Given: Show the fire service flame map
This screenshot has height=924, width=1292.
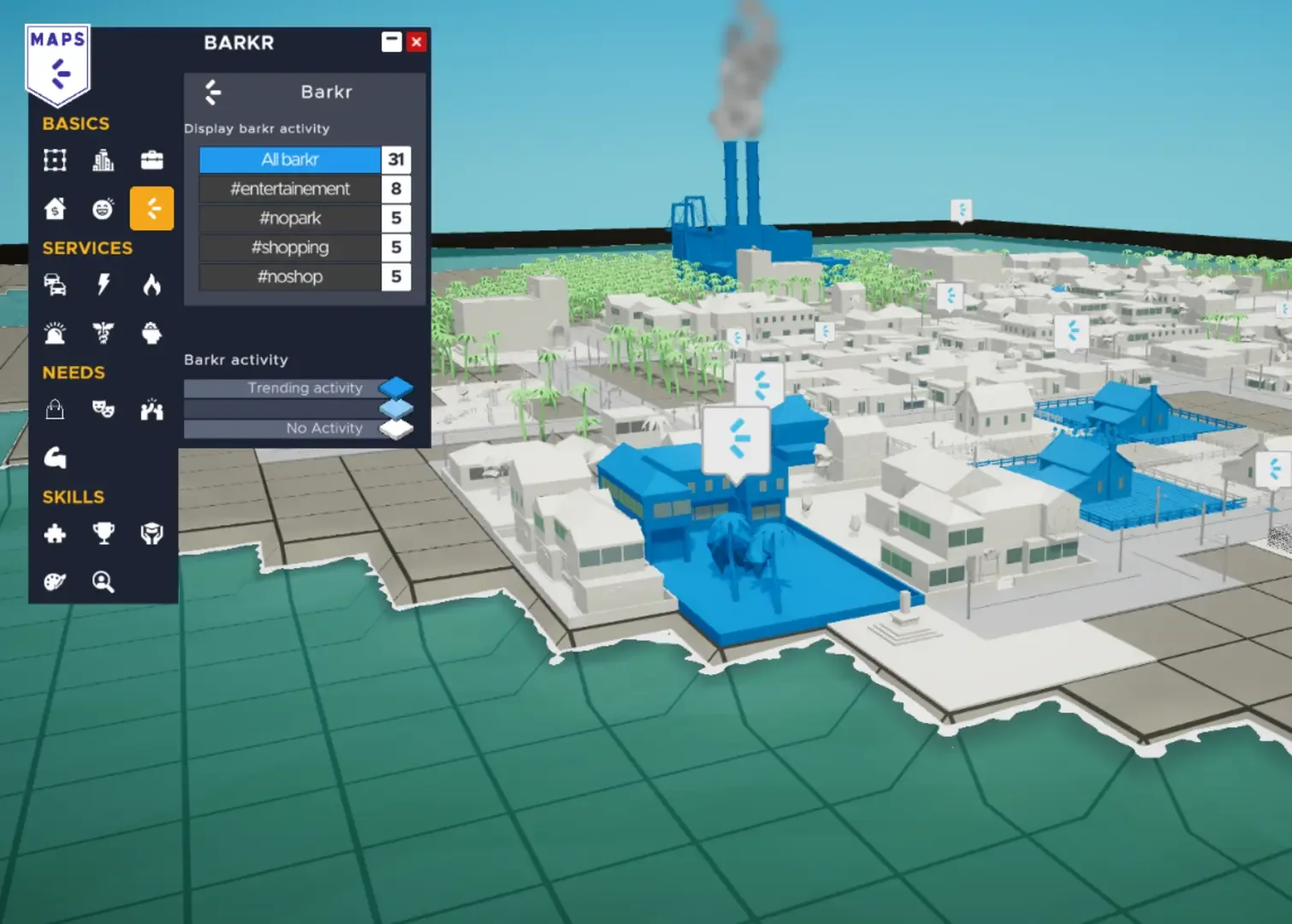Looking at the screenshot, I should 151,285.
